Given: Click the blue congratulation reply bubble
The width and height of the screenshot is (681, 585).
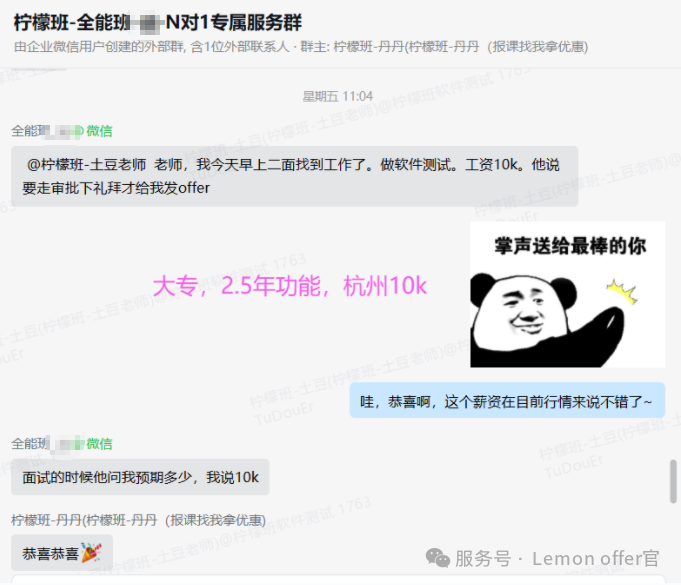Looking at the screenshot, I should coord(507,400).
